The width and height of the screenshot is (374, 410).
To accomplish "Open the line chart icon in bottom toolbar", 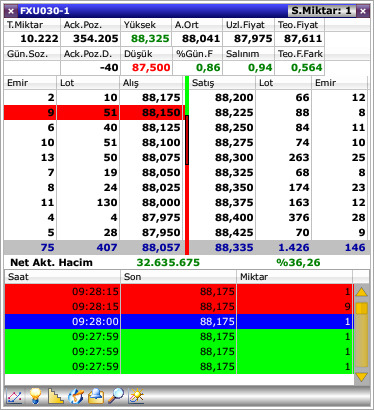I will click(14, 396).
